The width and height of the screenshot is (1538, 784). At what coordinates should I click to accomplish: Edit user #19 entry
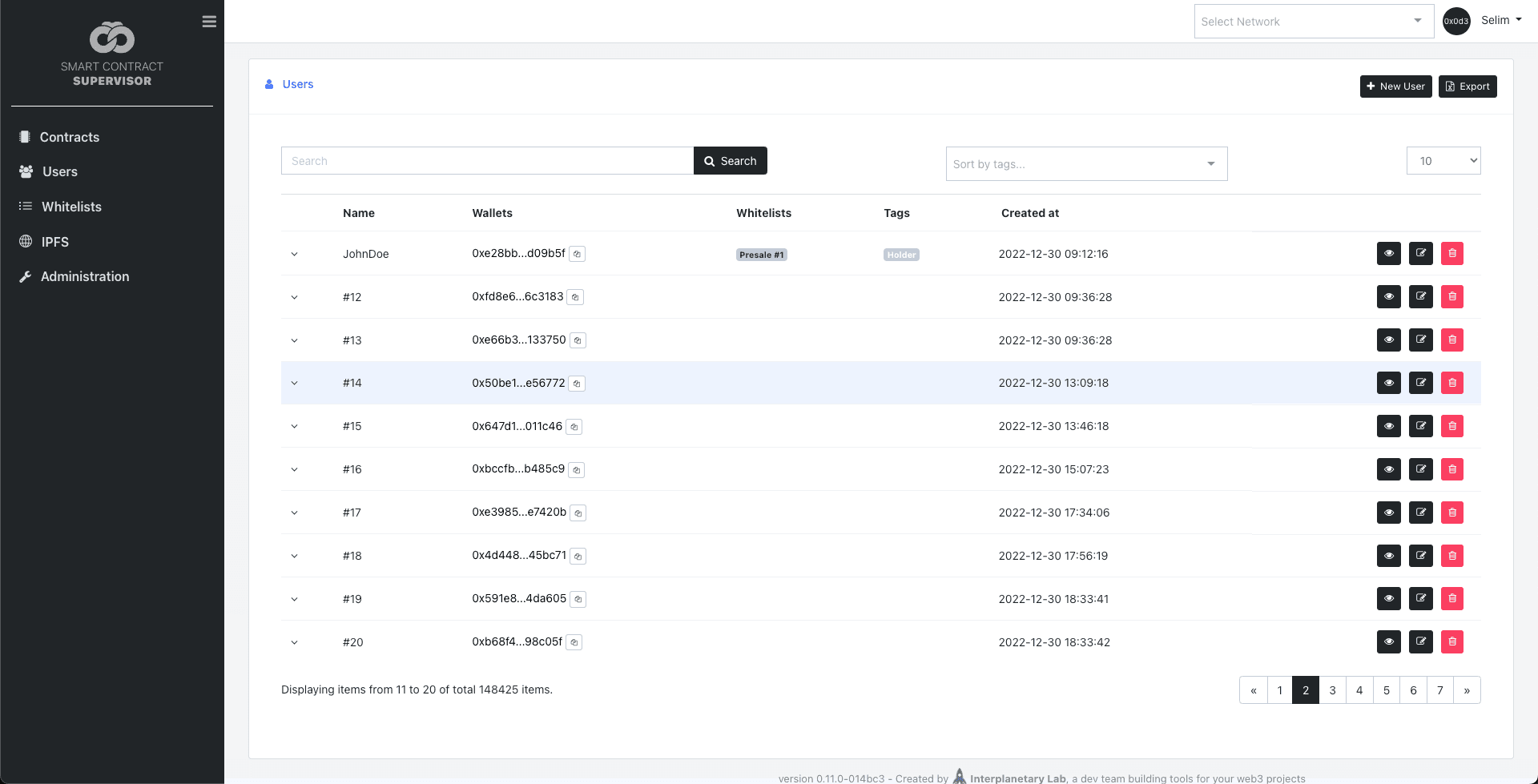tap(1420, 598)
